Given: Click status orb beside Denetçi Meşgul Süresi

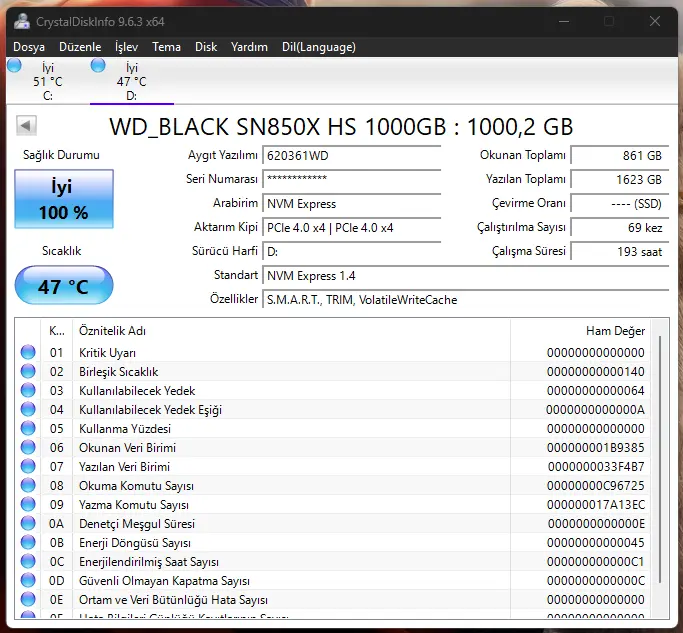Looking at the screenshot, I should point(28,523).
